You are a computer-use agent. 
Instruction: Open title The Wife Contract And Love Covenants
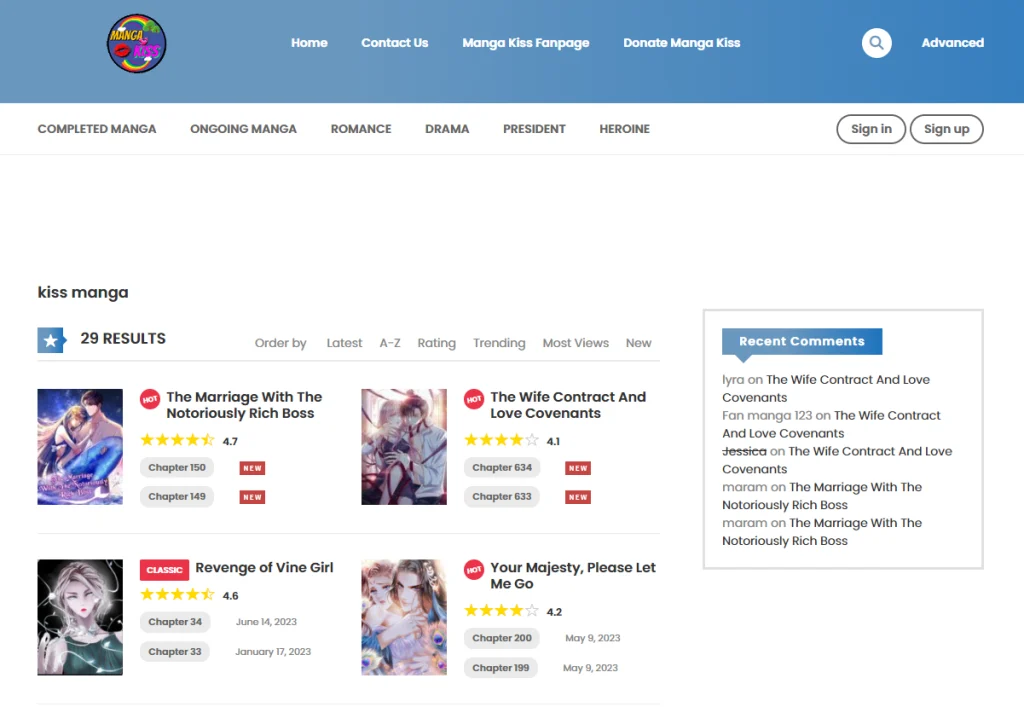point(568,405)
